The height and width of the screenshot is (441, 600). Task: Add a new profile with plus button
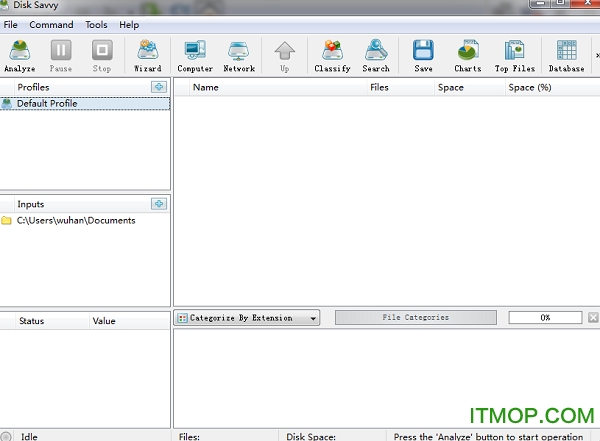point(159,87)
